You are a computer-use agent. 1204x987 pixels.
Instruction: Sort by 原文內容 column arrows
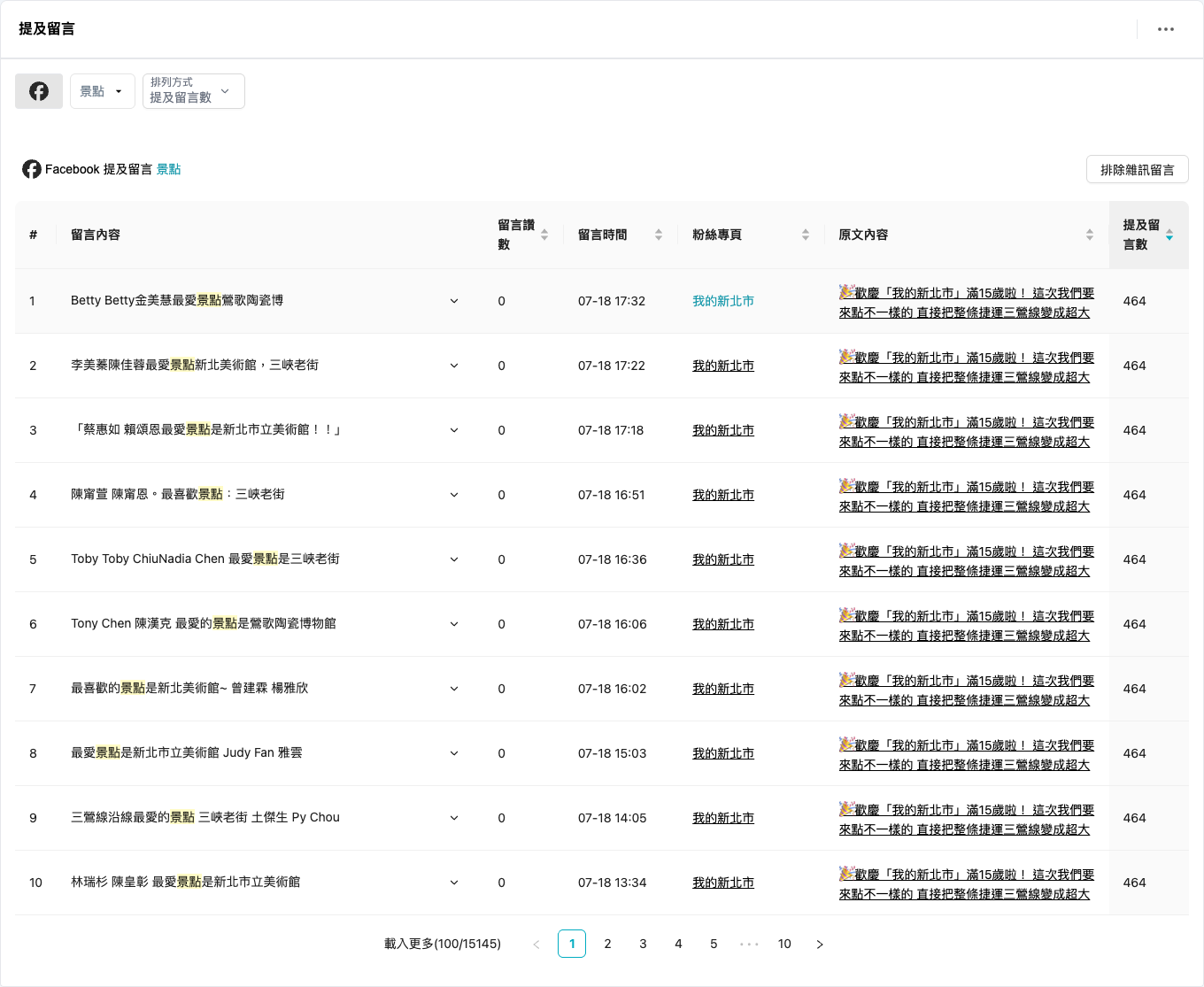(x=1090, y=235)
